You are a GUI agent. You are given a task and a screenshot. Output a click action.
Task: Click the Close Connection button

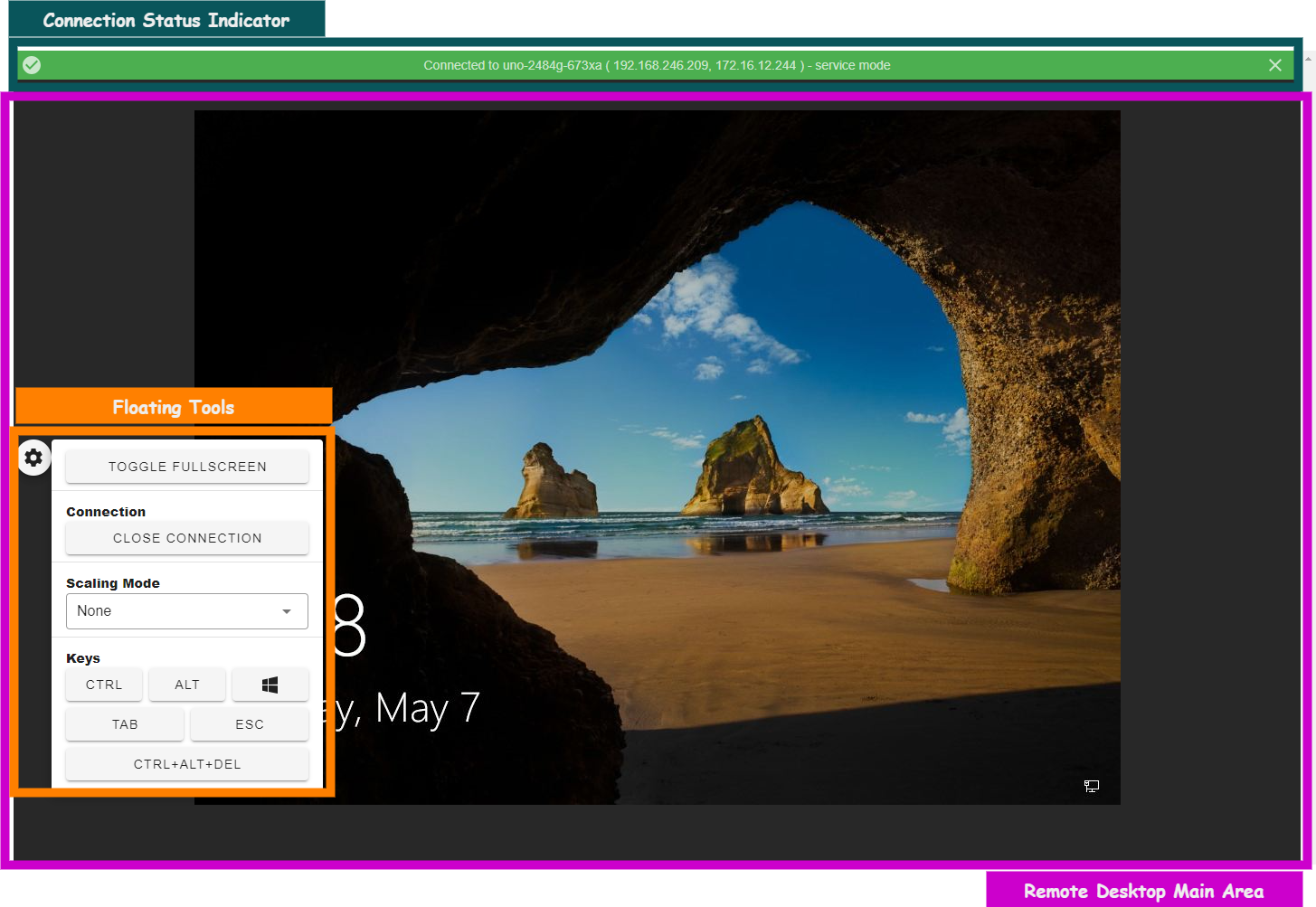(x=187, y=538)
